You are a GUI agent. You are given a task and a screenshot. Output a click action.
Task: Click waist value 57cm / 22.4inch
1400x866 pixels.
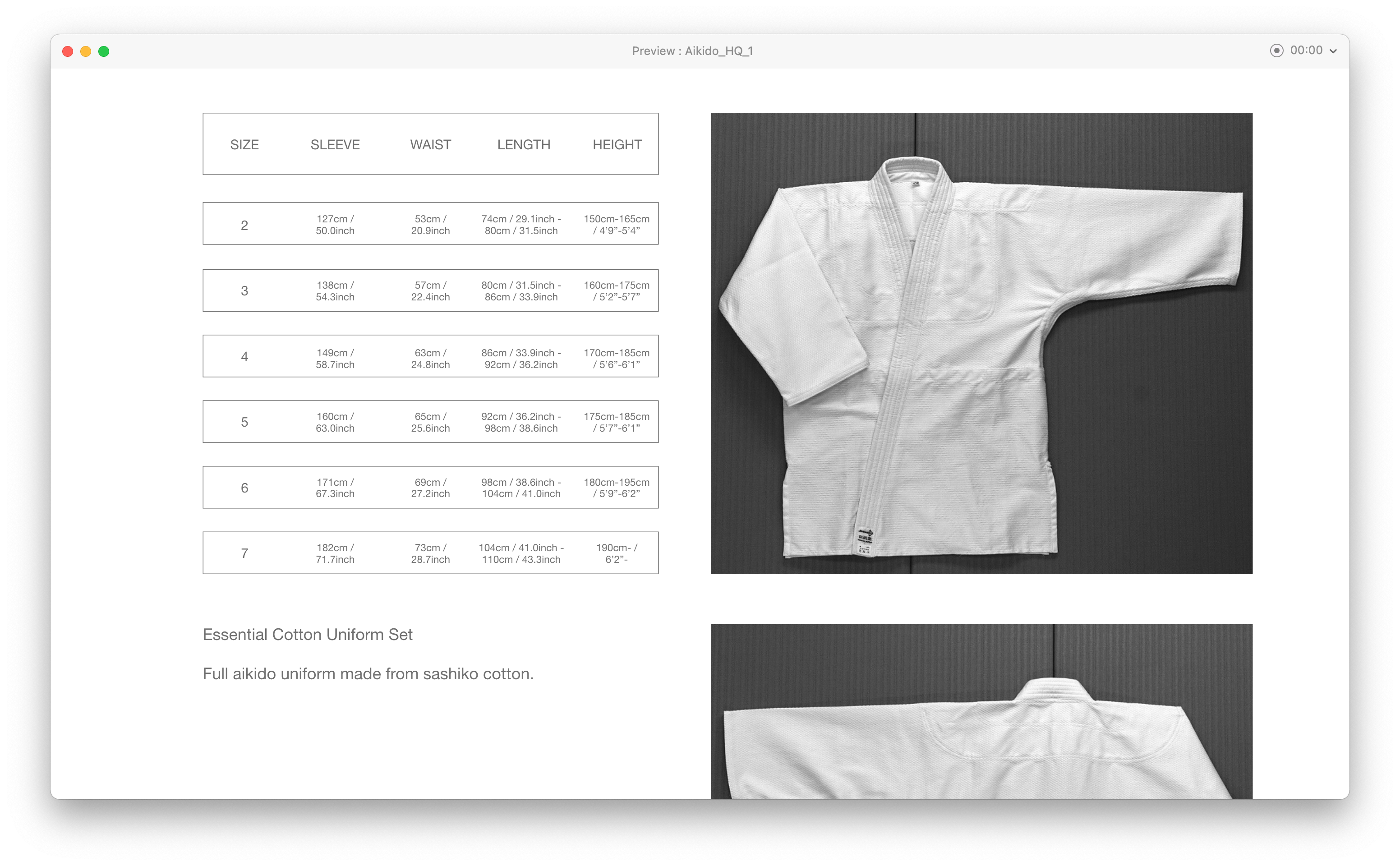[431, 291]
